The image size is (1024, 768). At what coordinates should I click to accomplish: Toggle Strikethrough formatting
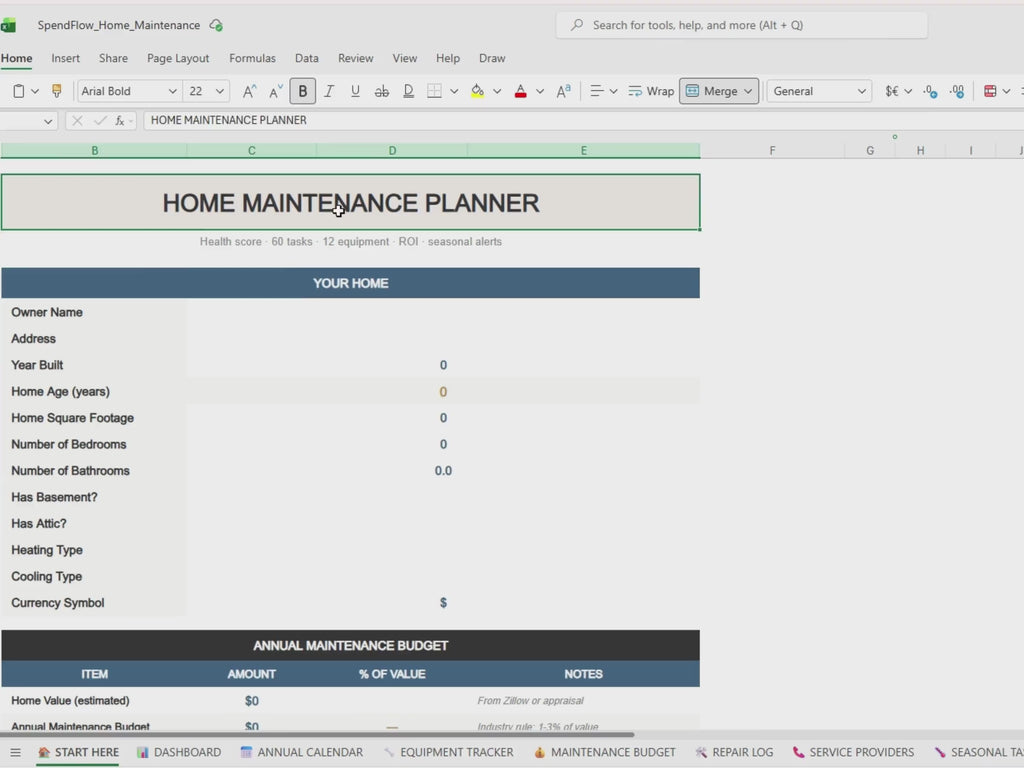382,91
